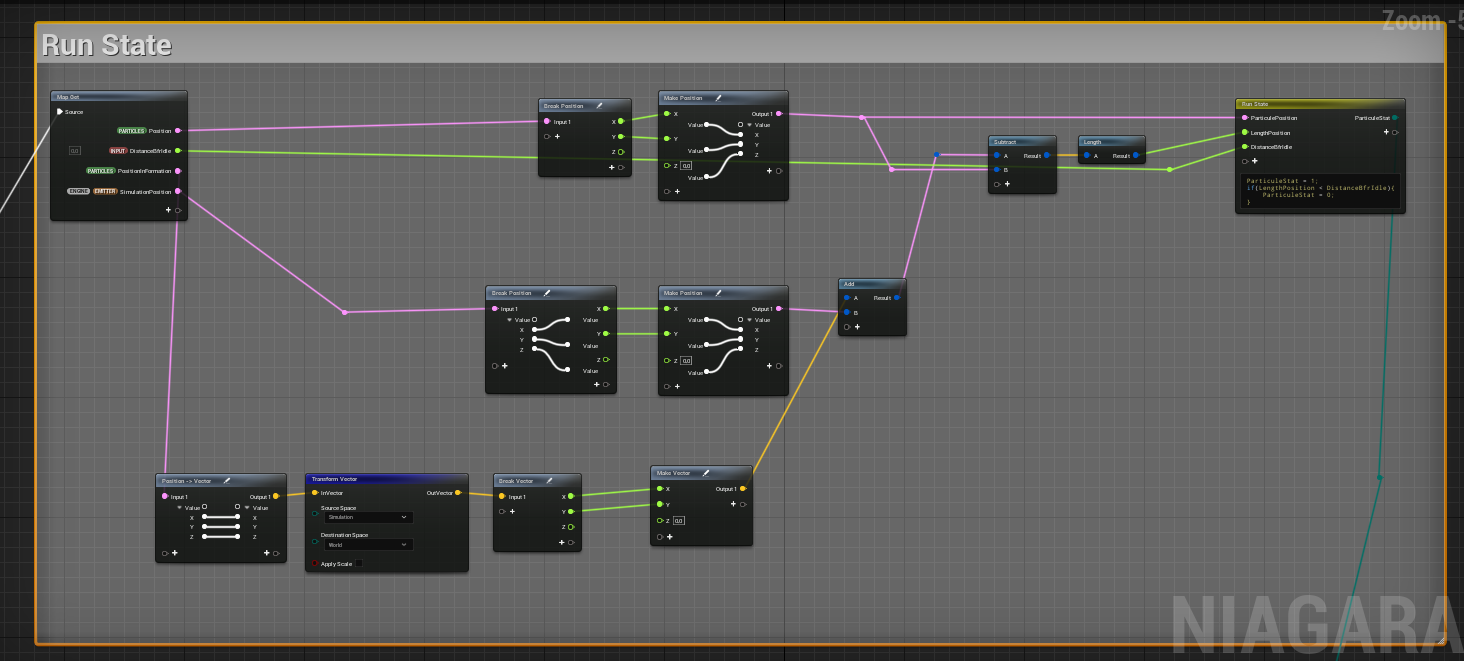Click the HLSL code box in Run State

click(1319, 191)
